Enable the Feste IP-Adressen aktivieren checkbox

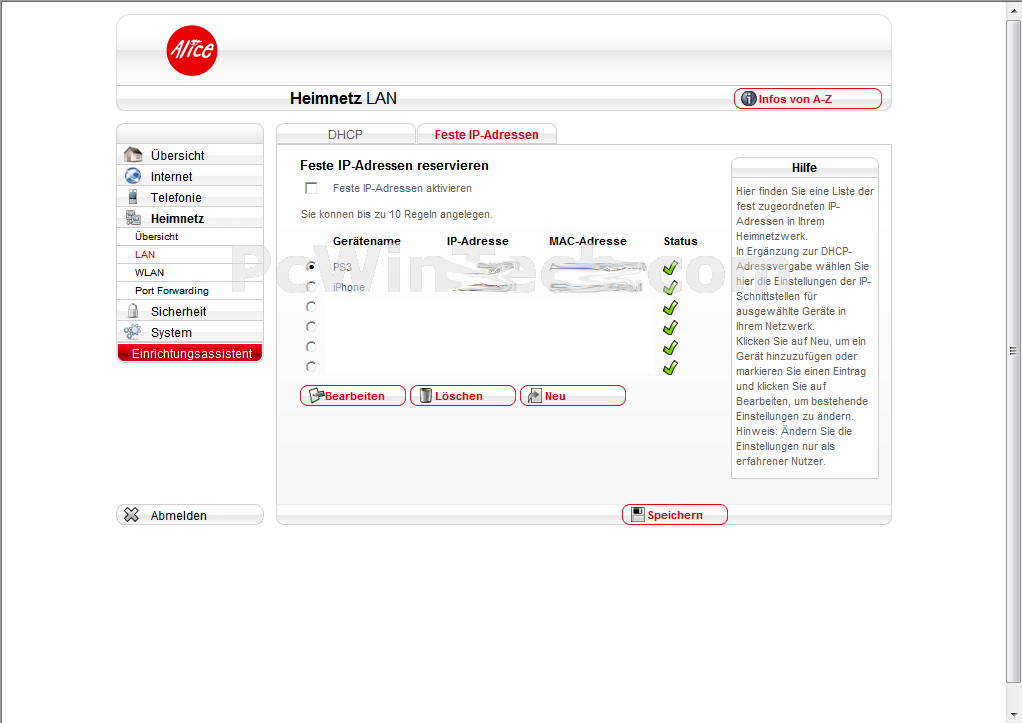click(x=312, y=188)
